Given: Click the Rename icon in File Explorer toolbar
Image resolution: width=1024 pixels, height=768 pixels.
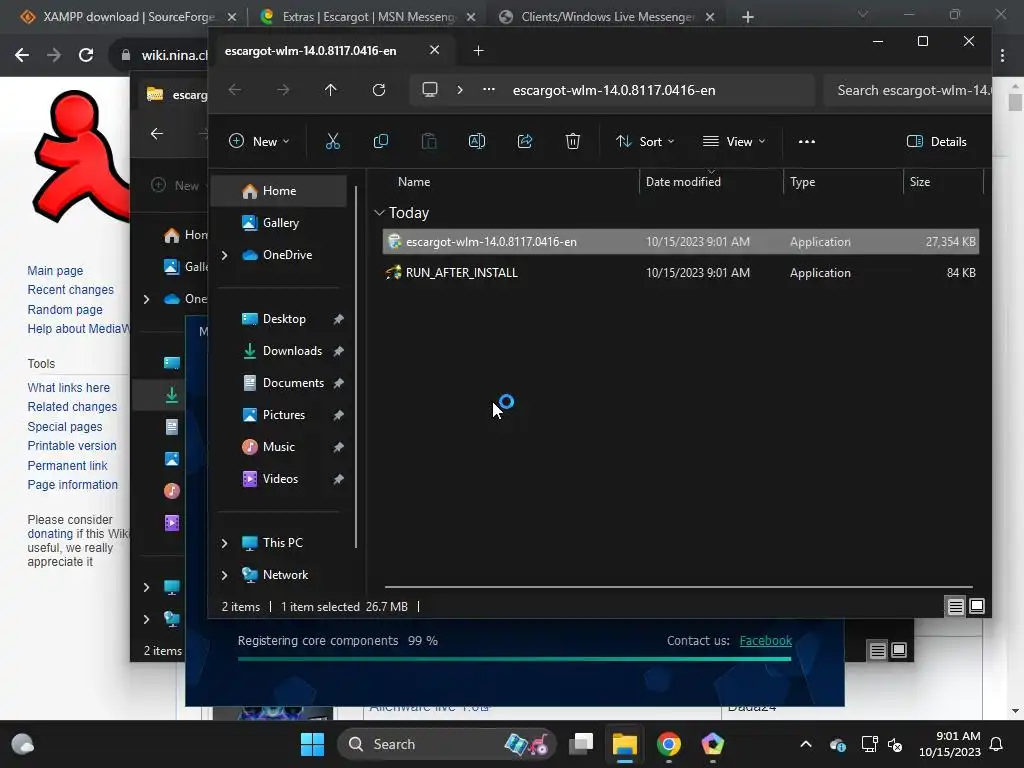Looking at the screenshot, I should coord(477,141).
